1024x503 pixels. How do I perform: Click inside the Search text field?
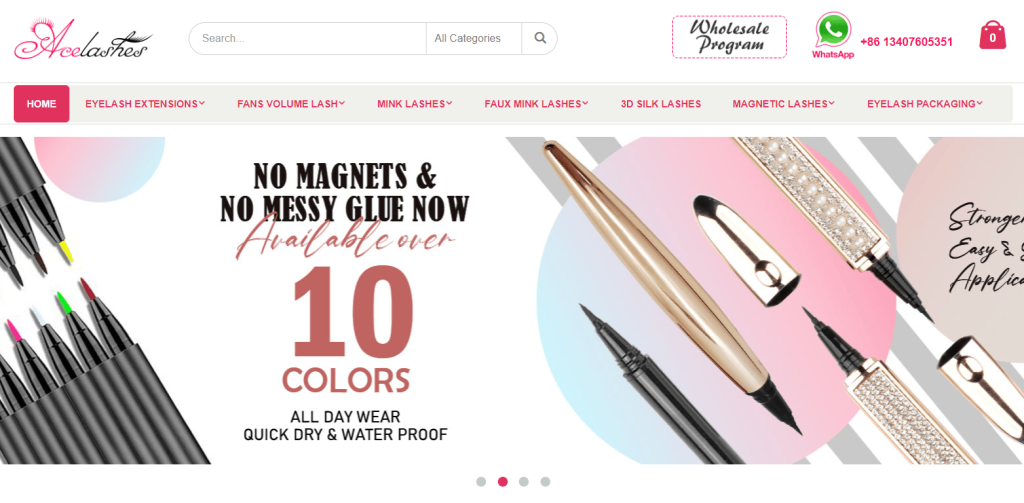coord(308,39)
